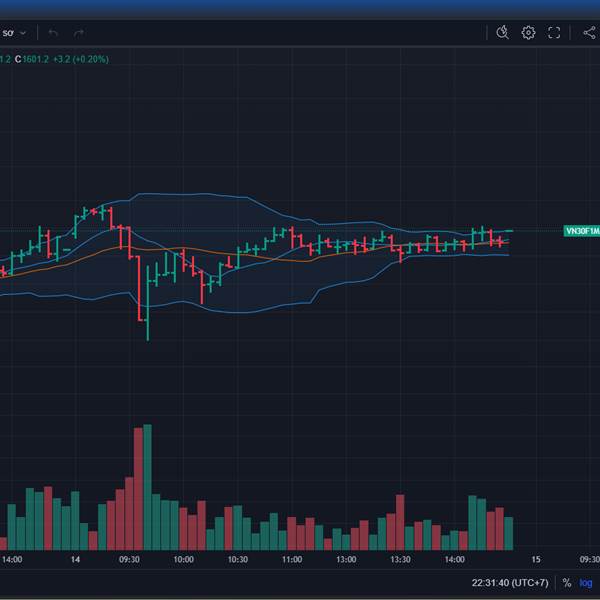This screenshot has height=600, width=600.
Task: Click the '13:30' time axis label
Action: coord(400,559)
